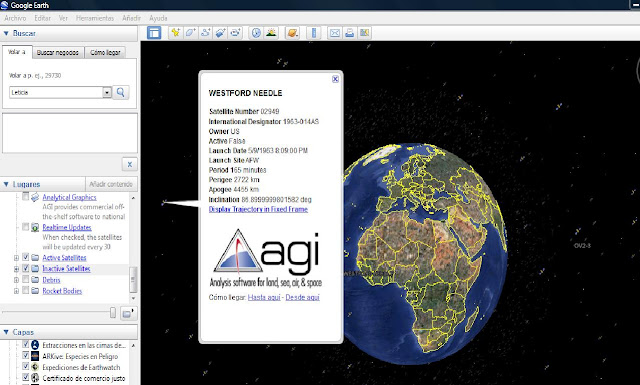Click the ARKive layer icon
640x385 pixels.
tap(35, 356)
